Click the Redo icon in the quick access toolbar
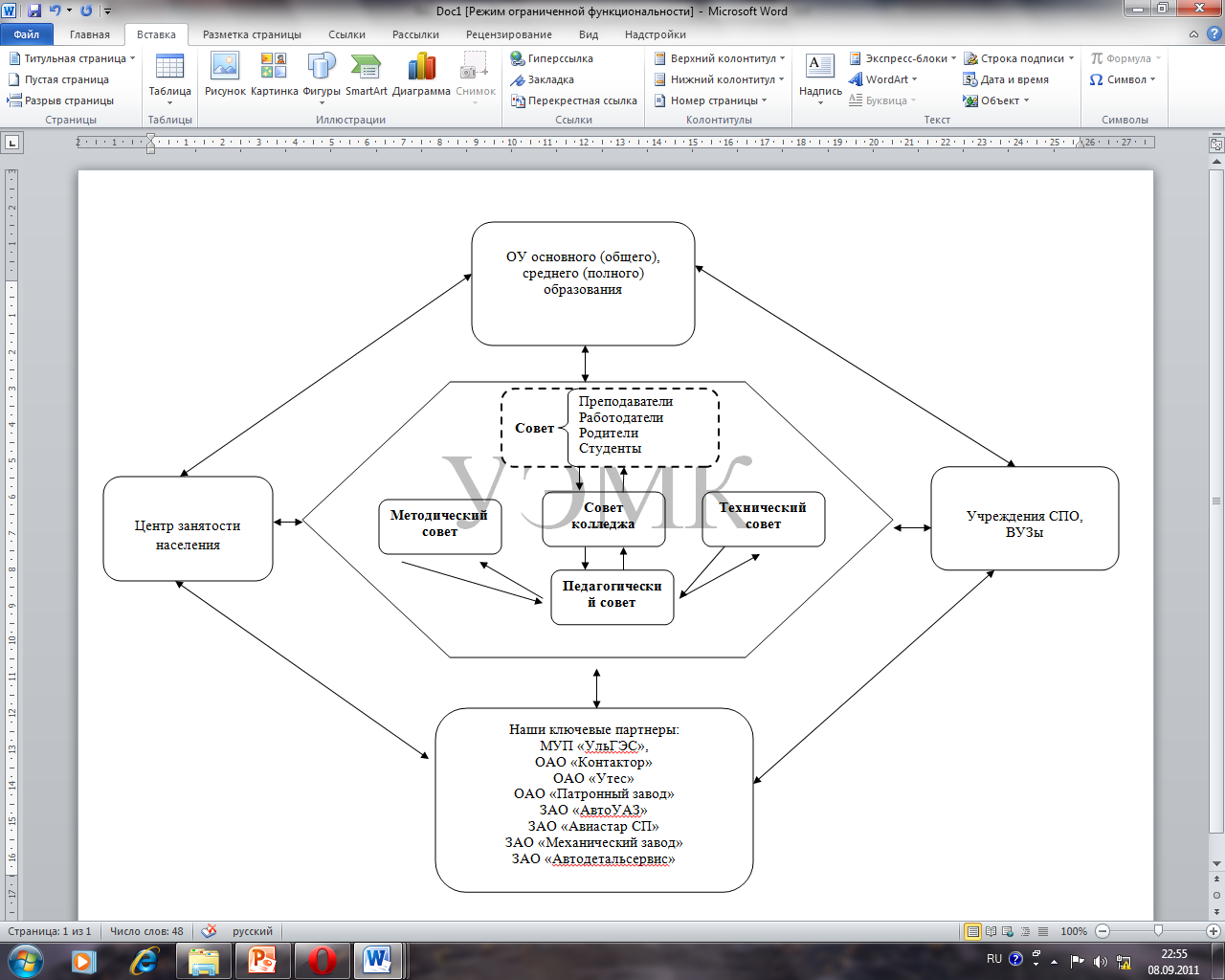1225x980 pixels. pos(86,11)
